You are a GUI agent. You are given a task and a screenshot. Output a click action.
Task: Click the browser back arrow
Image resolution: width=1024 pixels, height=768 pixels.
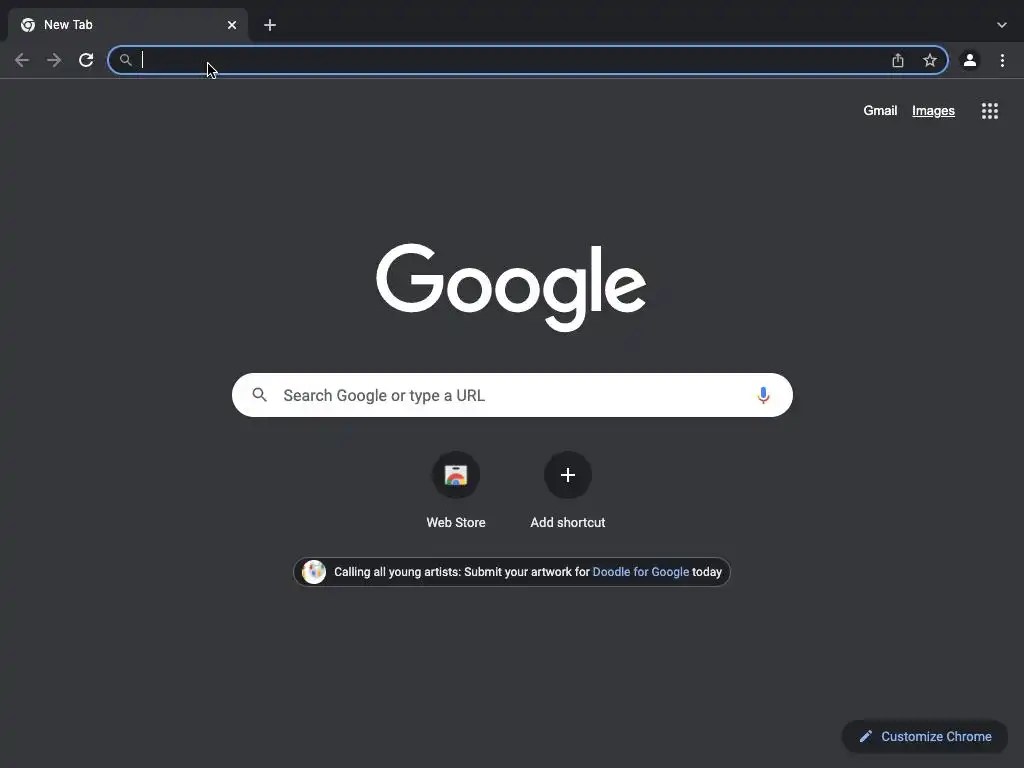(22, 60)
